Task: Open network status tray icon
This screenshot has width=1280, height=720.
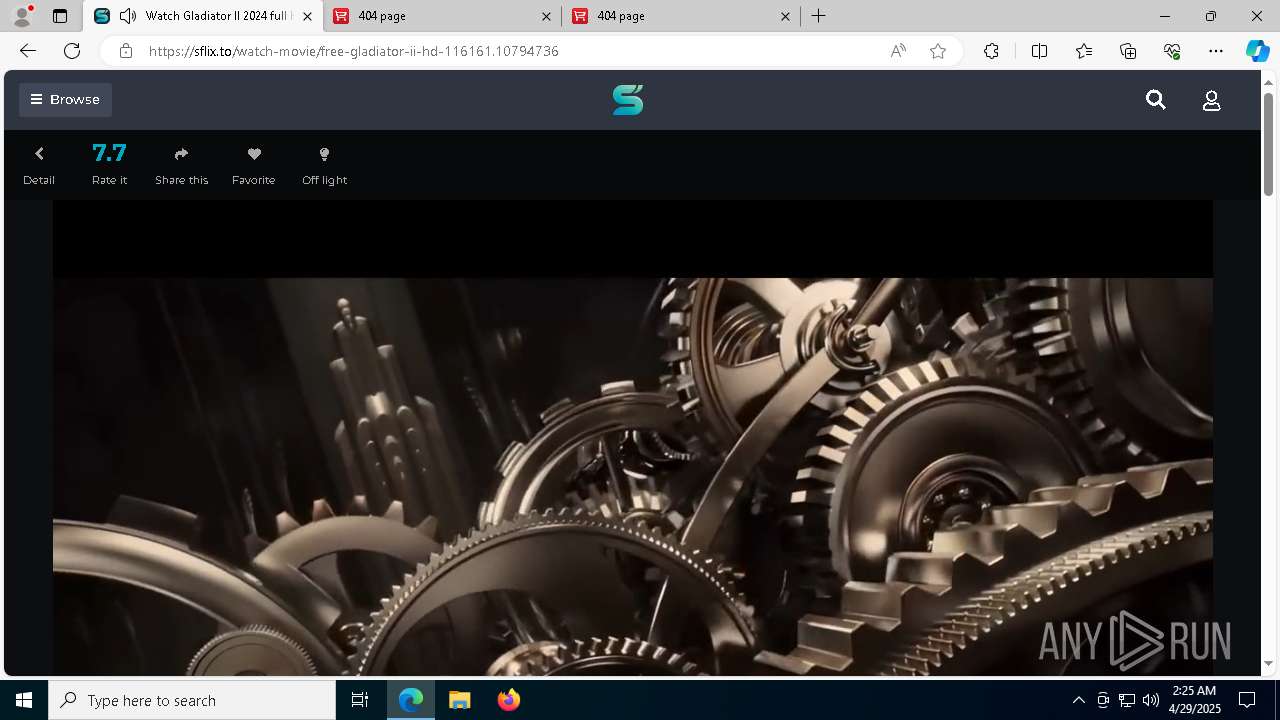Action: pos(1126,700)
